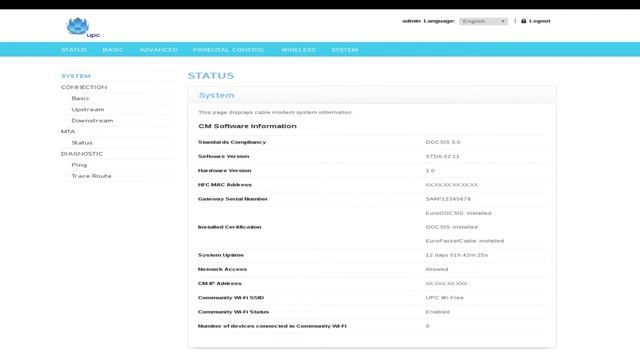Viewport: 640px width, 360px height.
Task: Select CONNECTION in the sidebar
Action: 84,87
